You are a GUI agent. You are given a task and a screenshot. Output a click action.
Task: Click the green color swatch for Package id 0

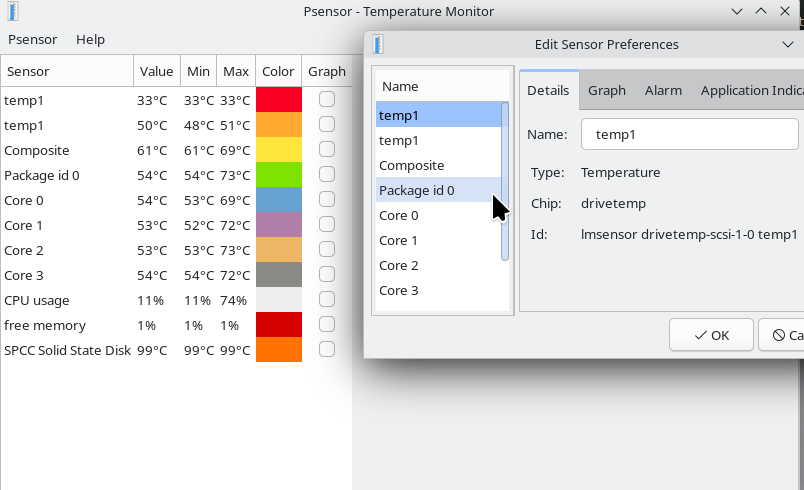point(278,175)
